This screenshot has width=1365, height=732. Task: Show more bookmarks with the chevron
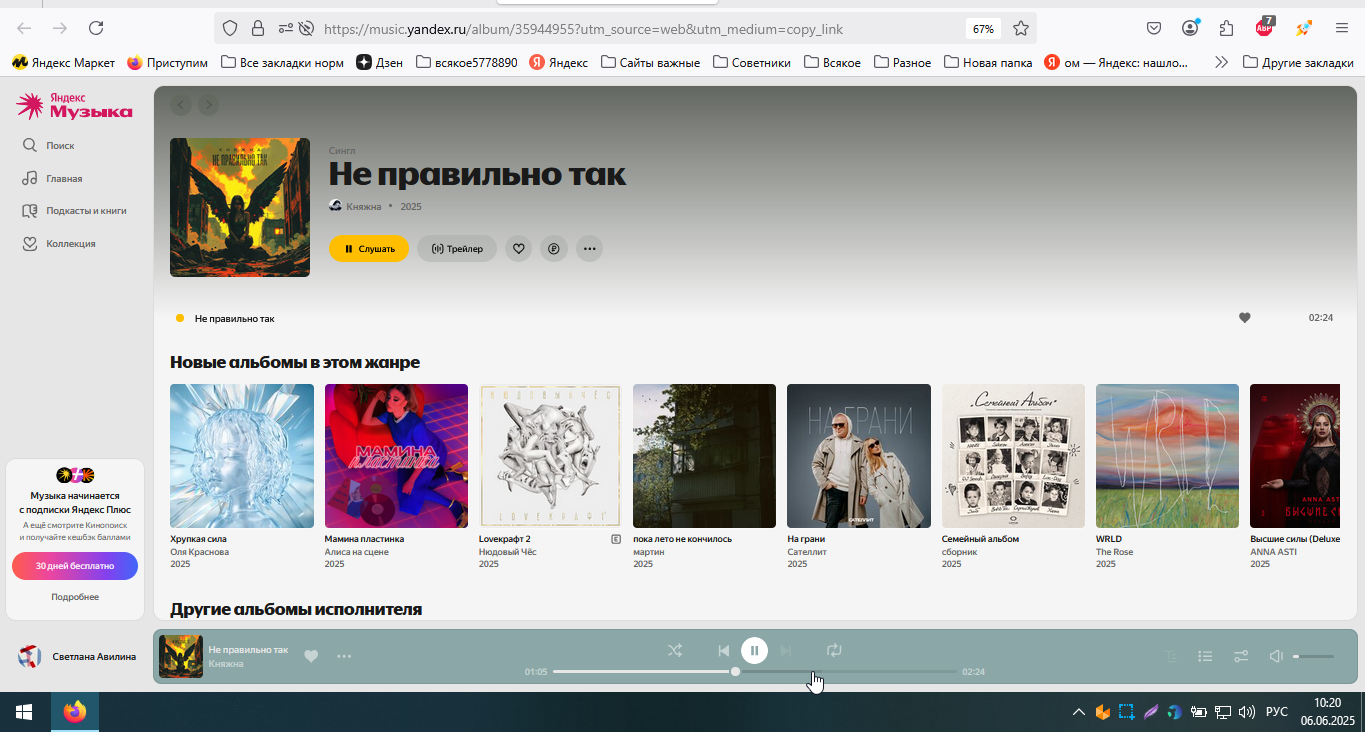[x=1221, y=62]
